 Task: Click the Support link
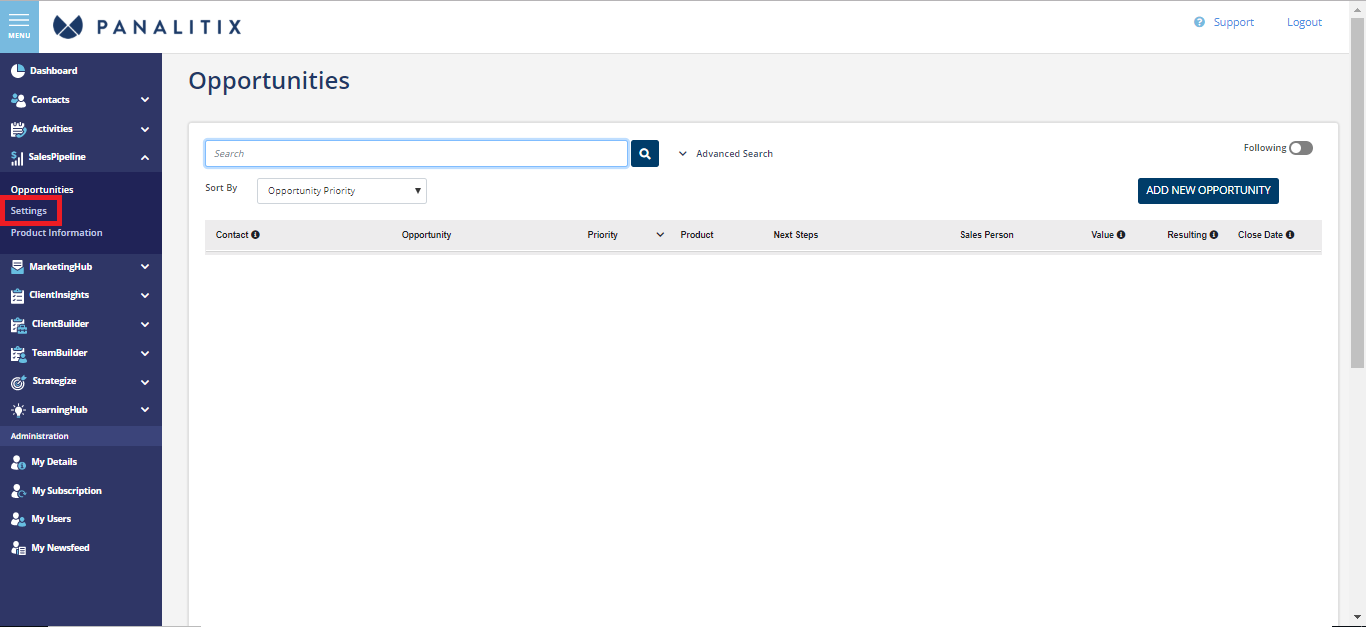(x=1234, y=22)
